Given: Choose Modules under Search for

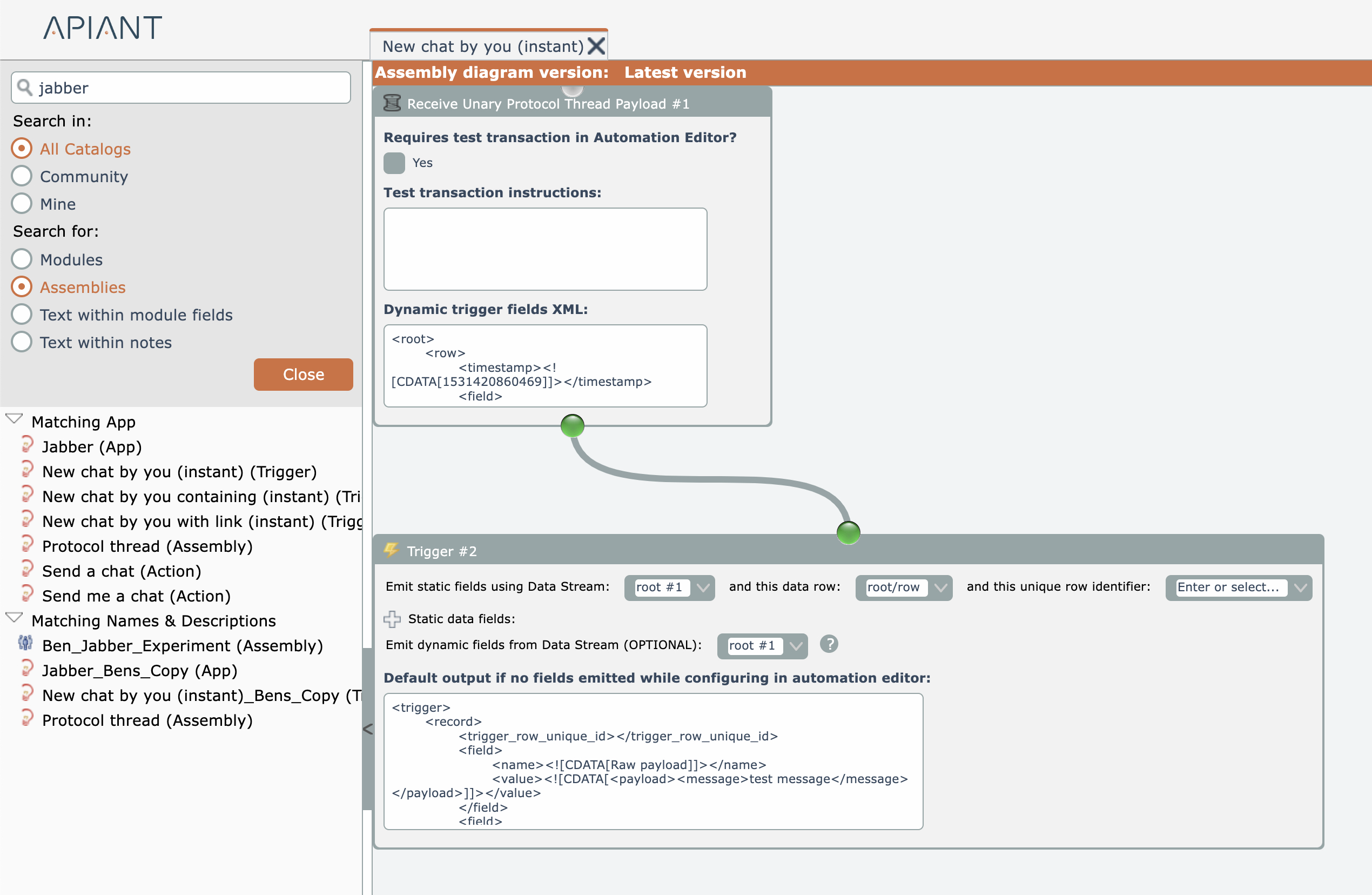Looking at the screenshot, I should pyautogui.click(x=22, y=259).
